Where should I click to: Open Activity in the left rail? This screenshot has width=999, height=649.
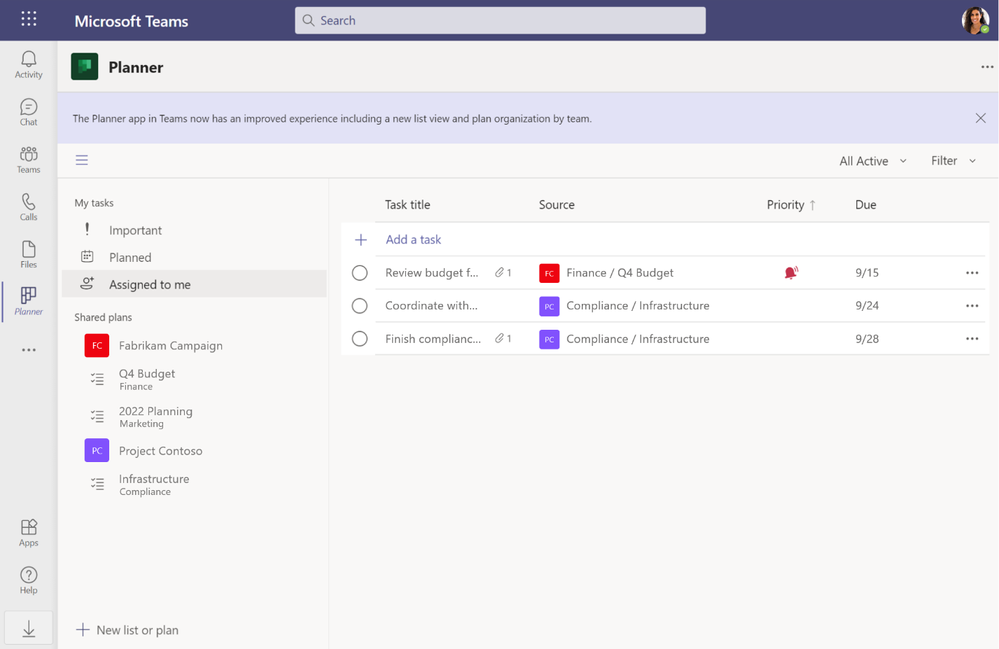(29, 65)
